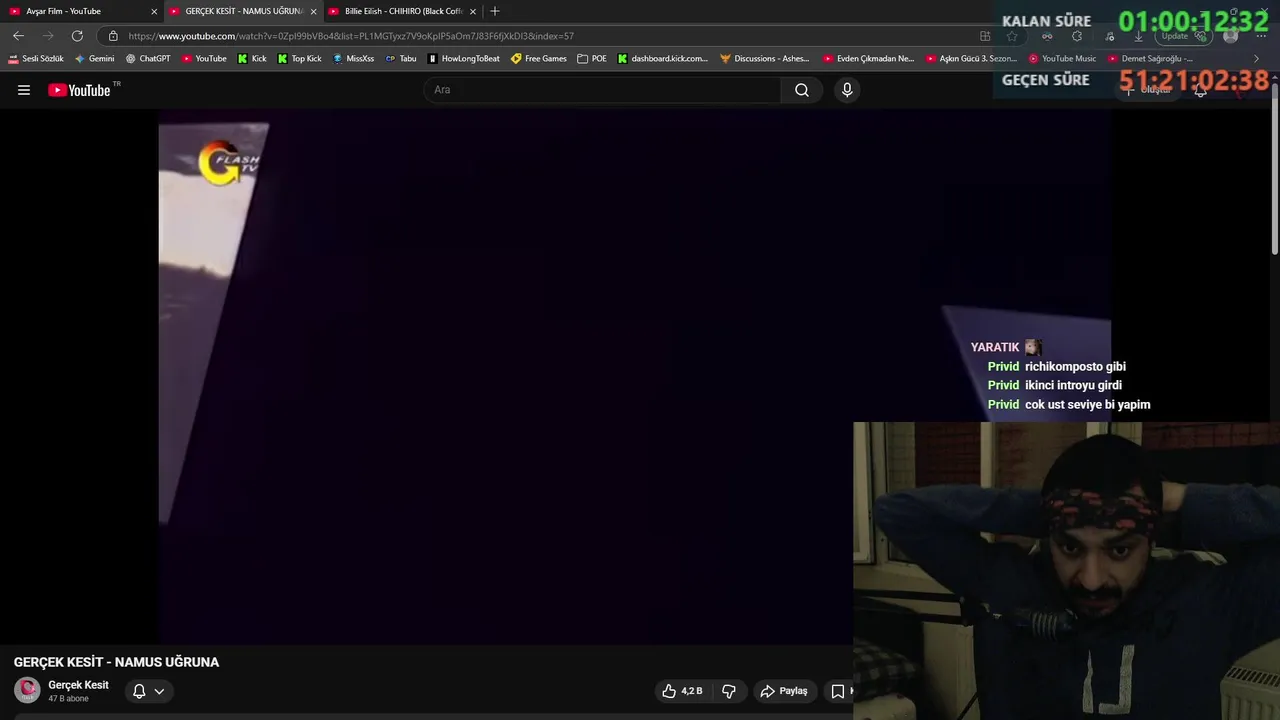Open the Aşkın Gücü 3. Sezon bookmark
Viewport: 1280px width, 720px height.
pyautogui.click(x=972, y=59)
